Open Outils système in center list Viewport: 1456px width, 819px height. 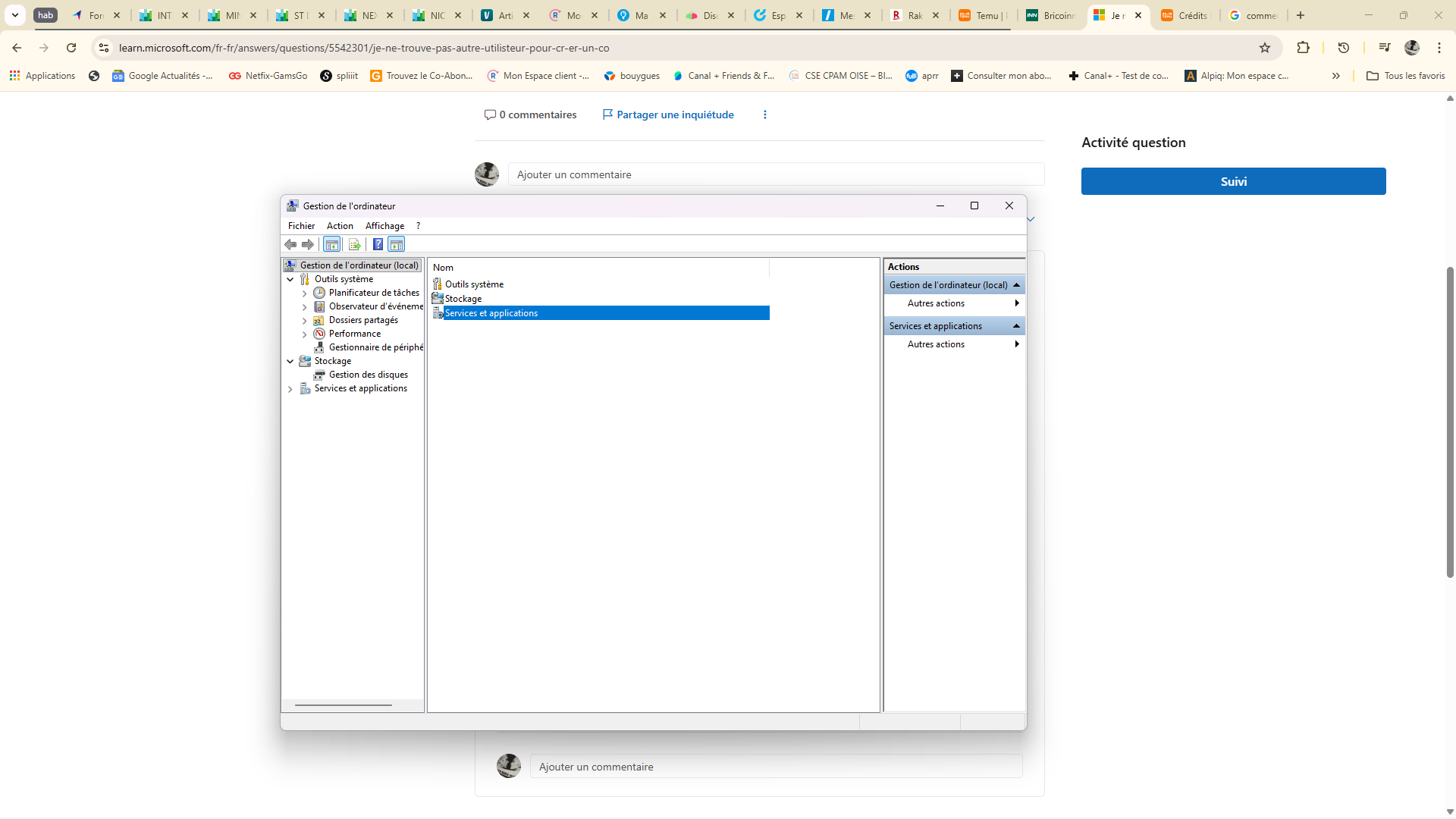pos(473,284)
